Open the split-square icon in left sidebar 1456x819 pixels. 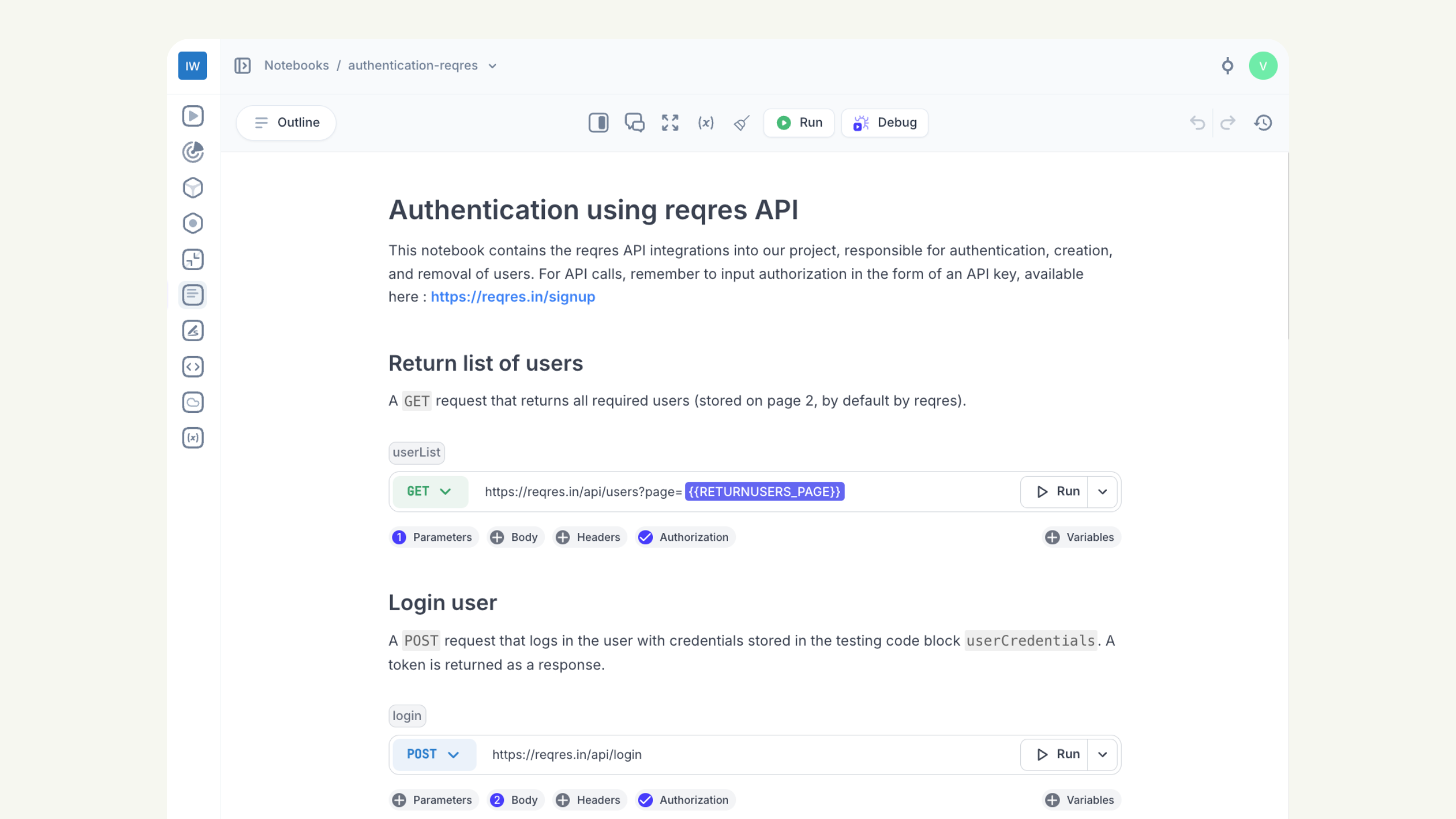193,259
